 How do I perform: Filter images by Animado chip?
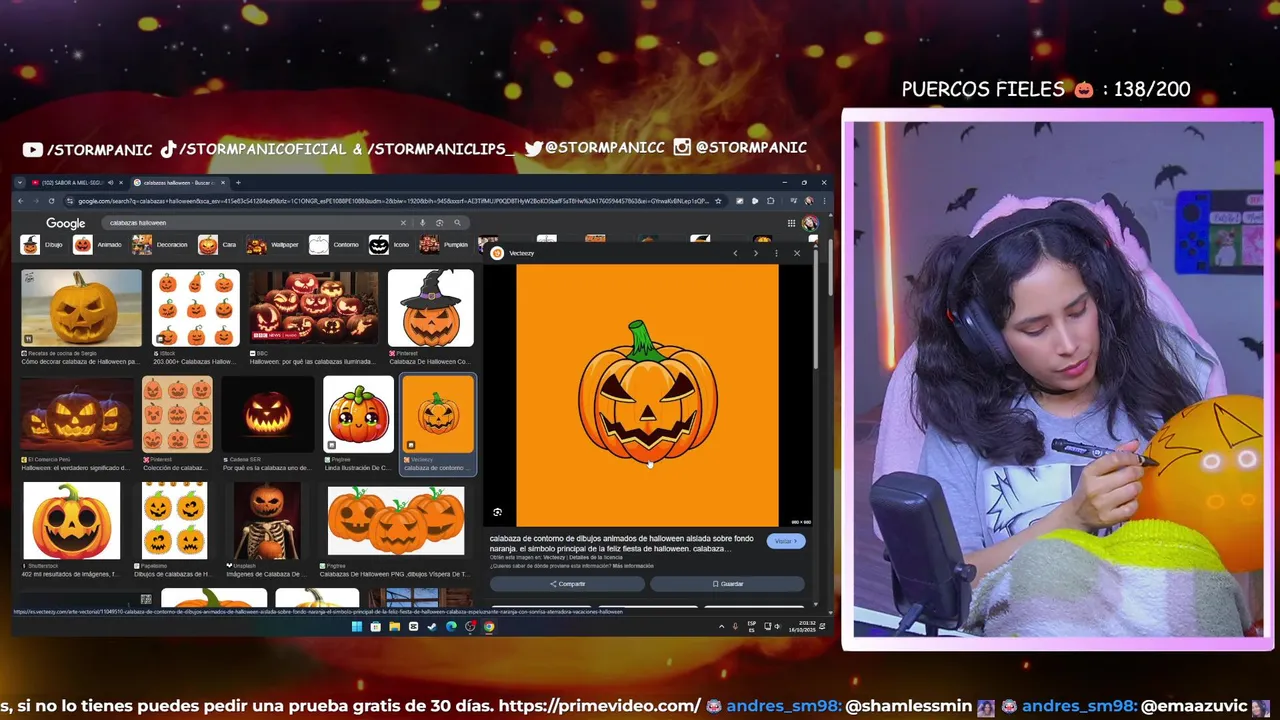(99, 244)
